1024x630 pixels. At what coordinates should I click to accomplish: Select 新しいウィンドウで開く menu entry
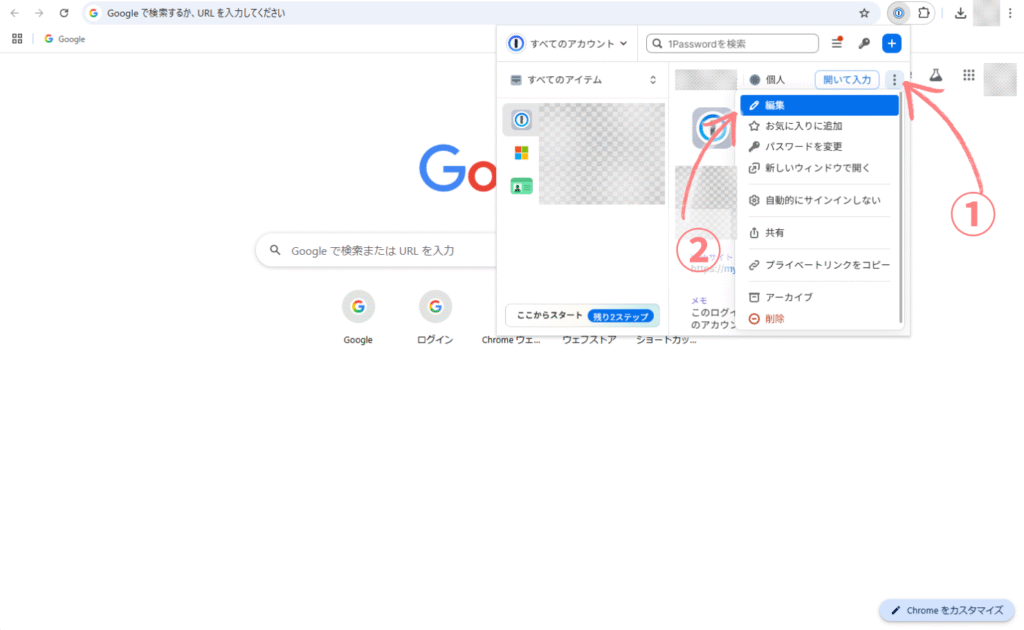[820, 168]
